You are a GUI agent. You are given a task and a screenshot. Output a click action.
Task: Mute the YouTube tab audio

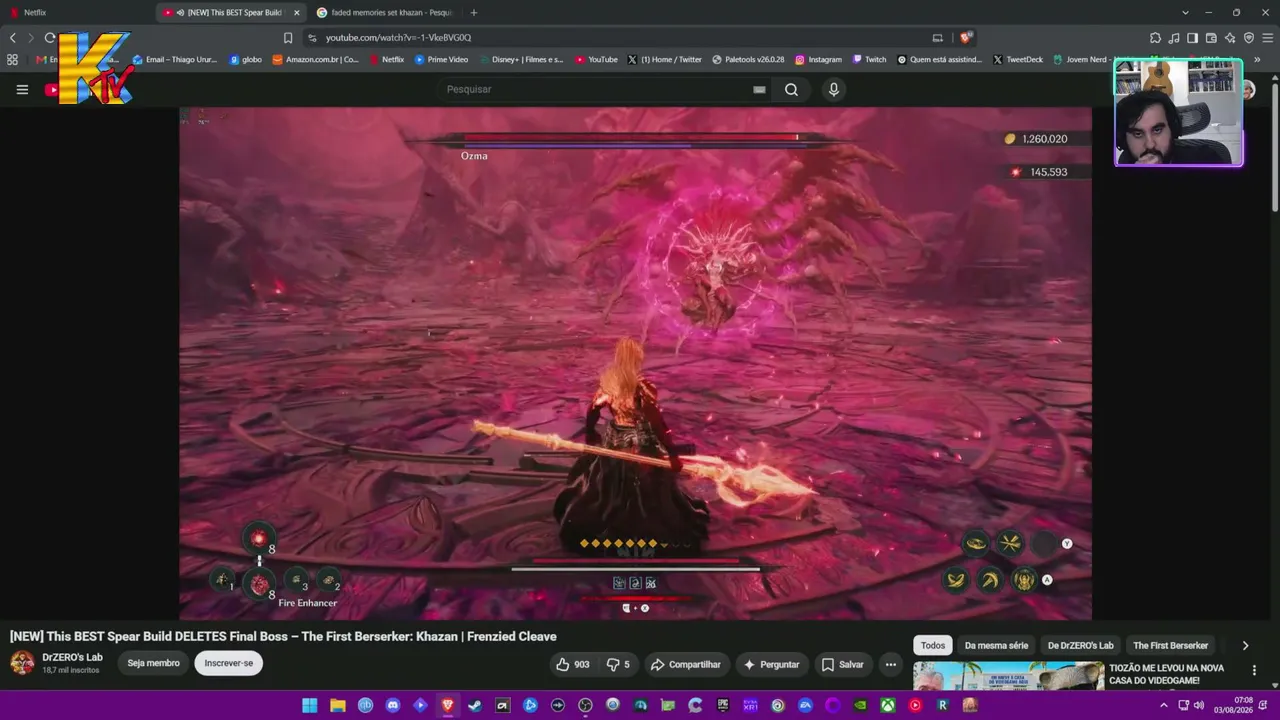[180, 13]
